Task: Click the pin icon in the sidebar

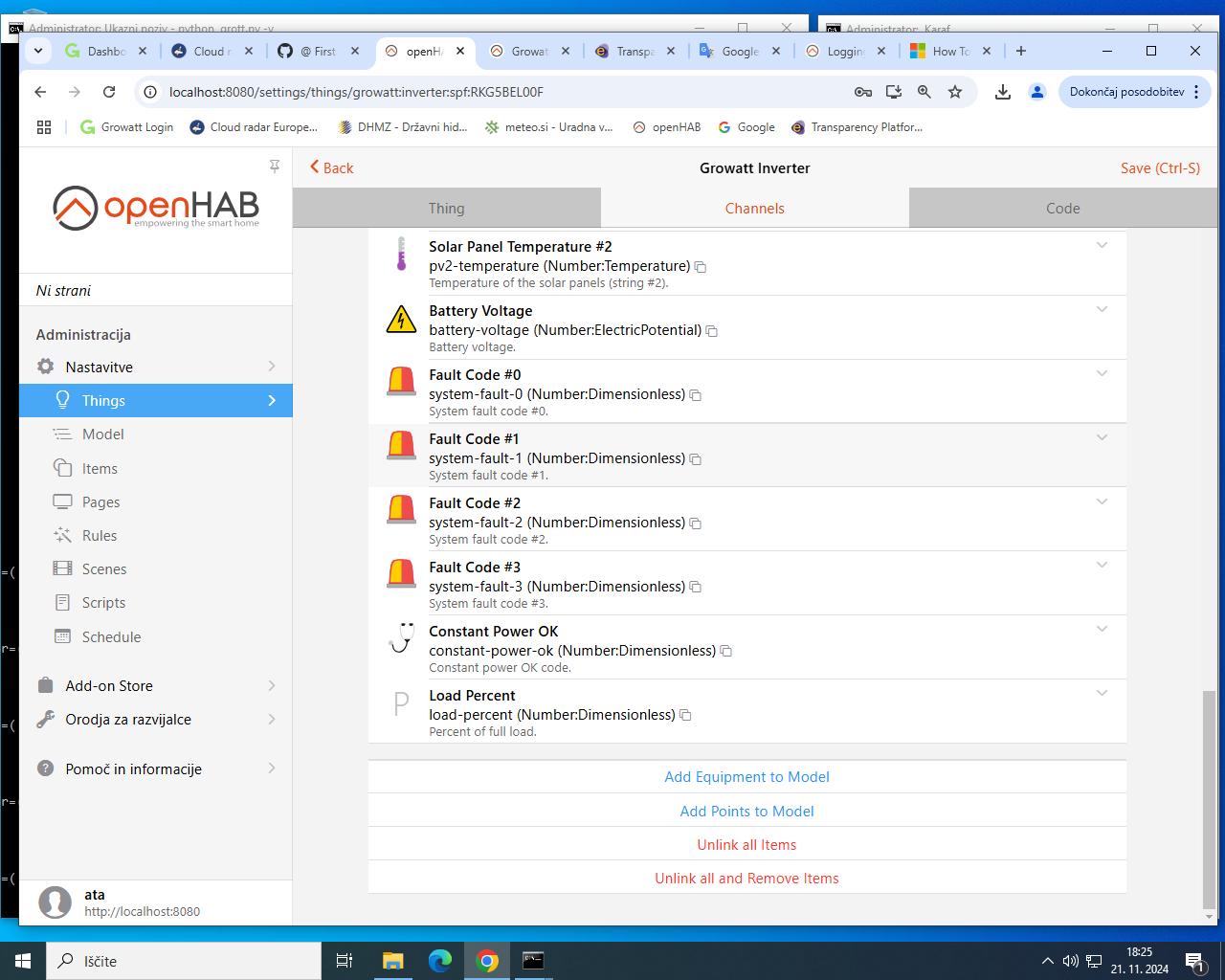Action: [275, 167]
